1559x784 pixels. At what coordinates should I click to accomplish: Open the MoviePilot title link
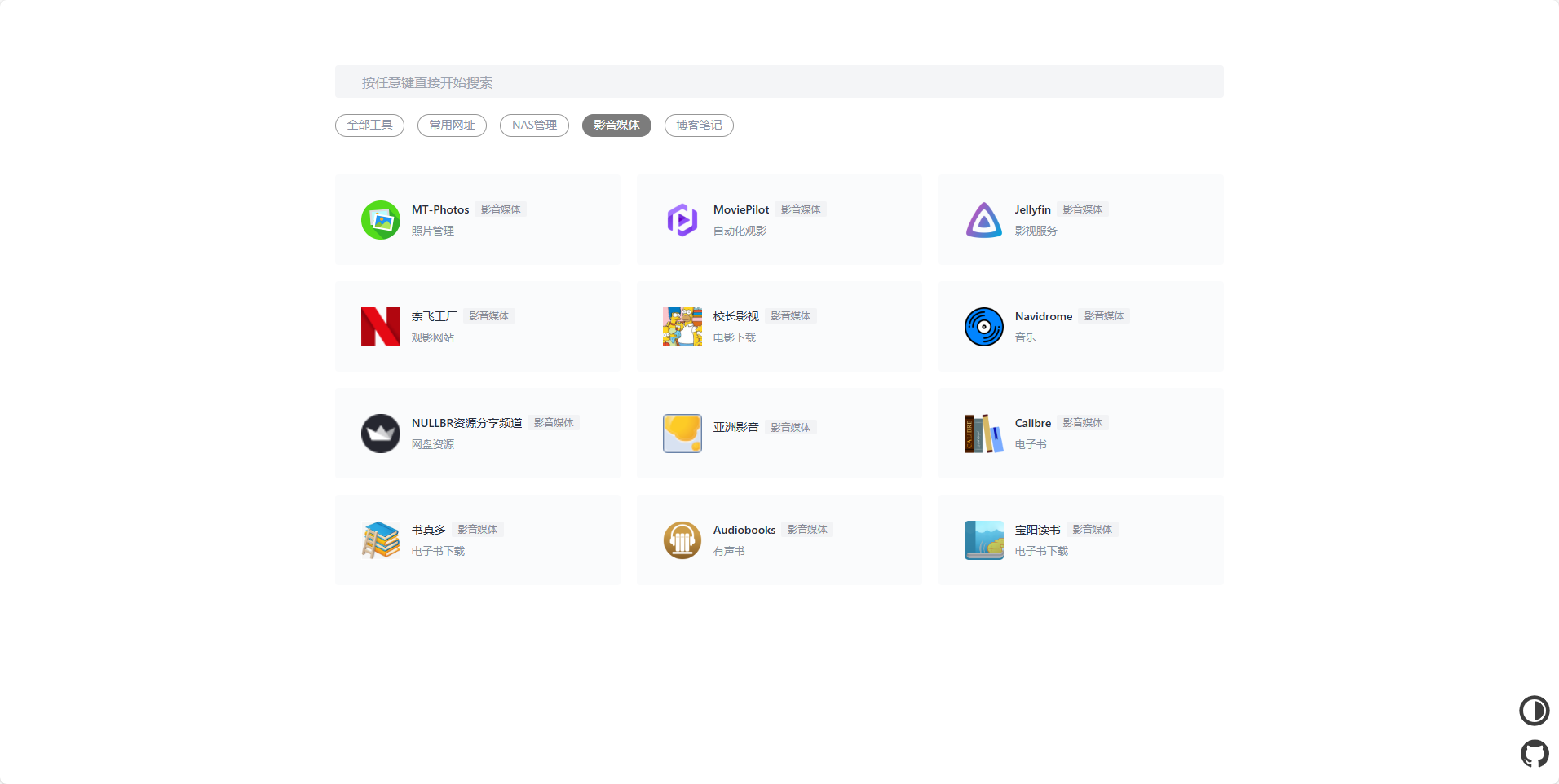point(741,209)
